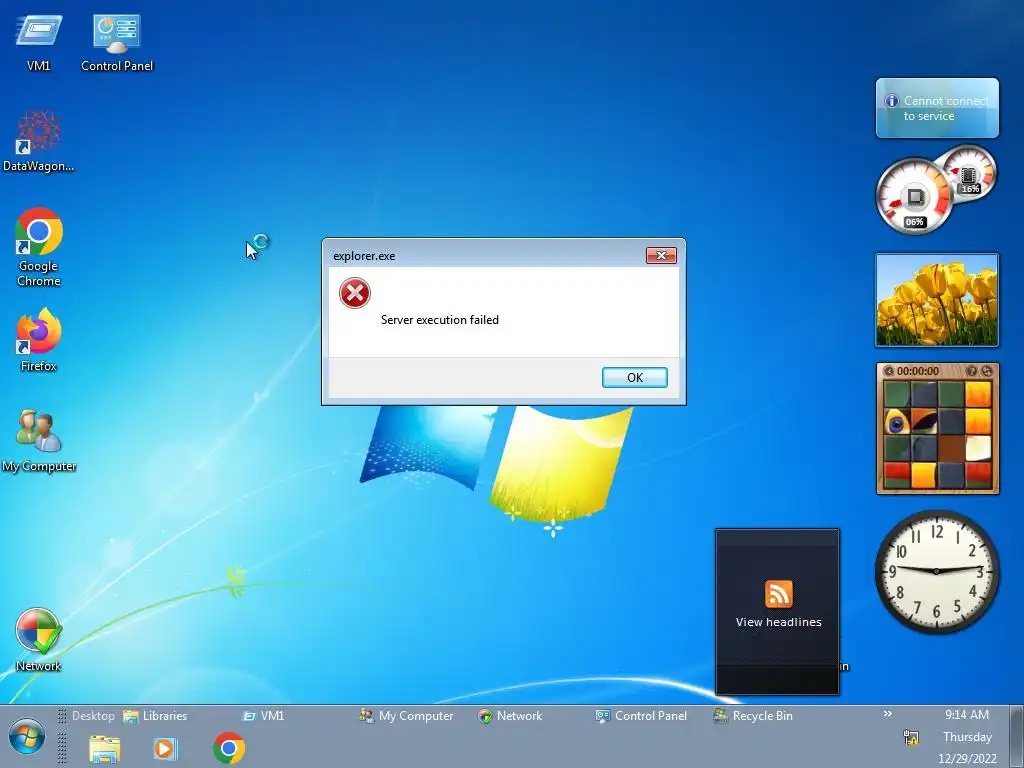Click the orange RSS icon in the feed gadget
The image size is (1024, 768).
[x=778, y=594]
